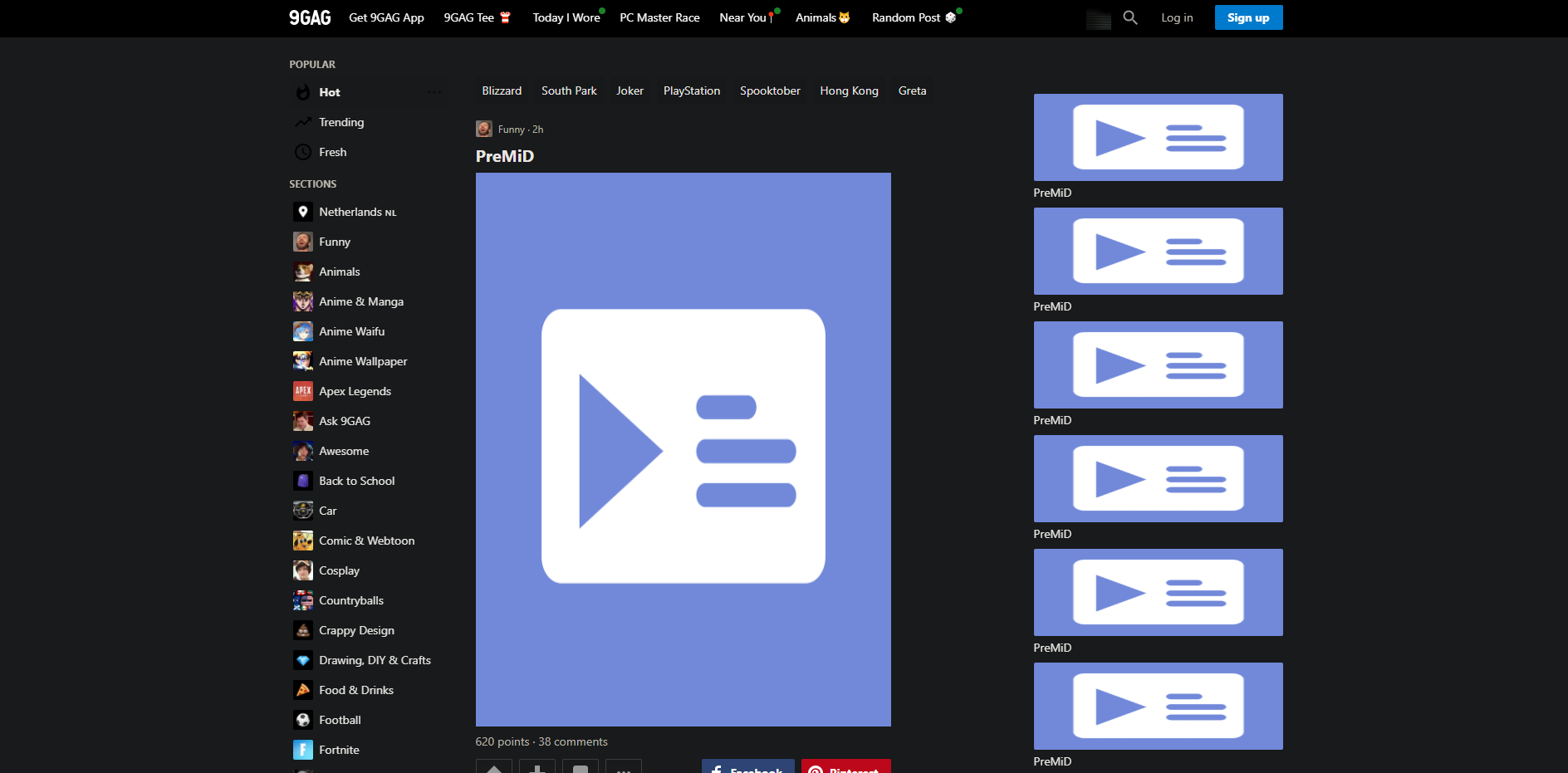Click the Anime & Manga section icon
This screenshot has height=773, width=1568.
point(303,301)
